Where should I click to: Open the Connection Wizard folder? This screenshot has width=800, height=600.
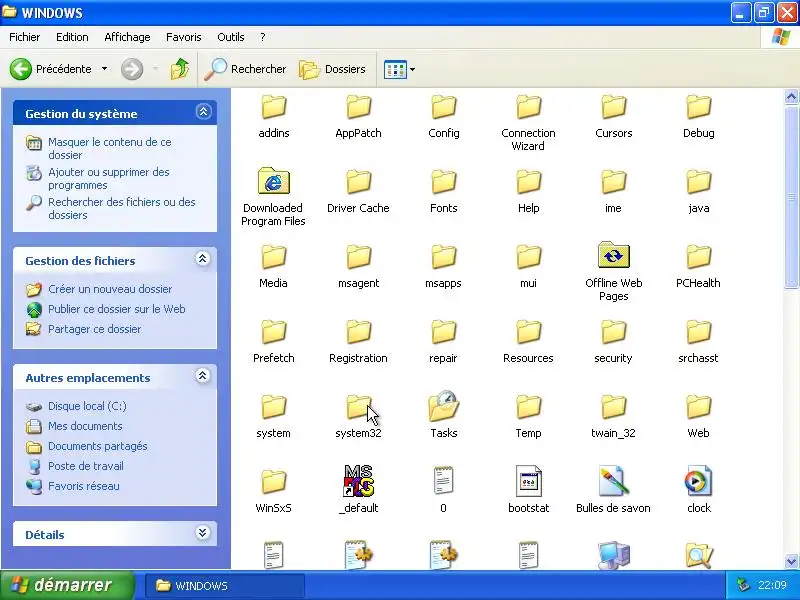pyautogui.click(x=529, y=121)
